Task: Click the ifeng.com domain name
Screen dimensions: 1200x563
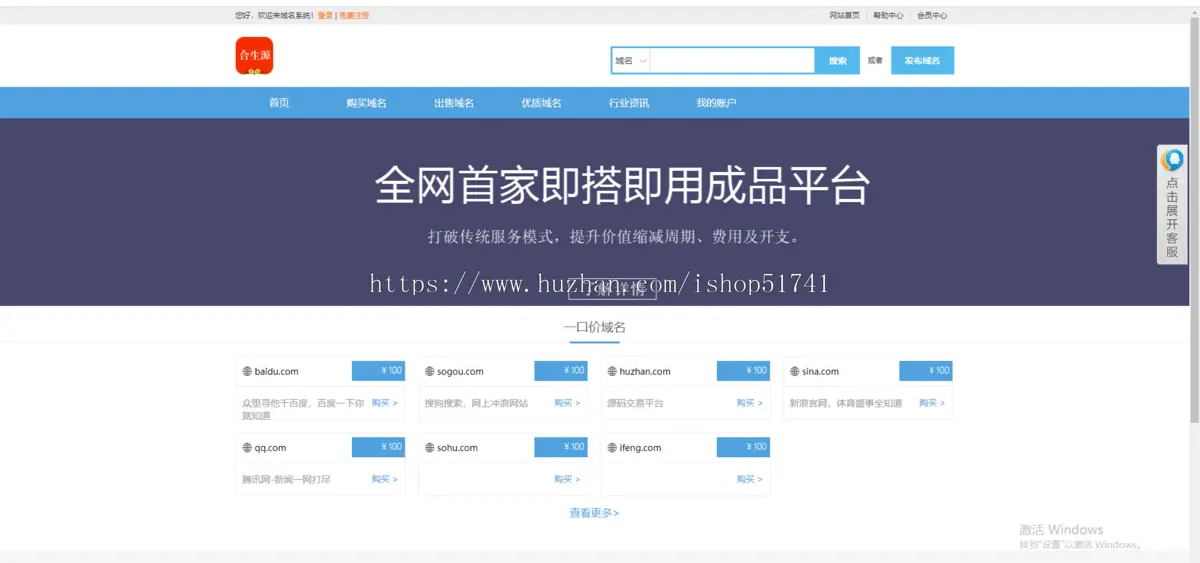Action: (640, 448)
